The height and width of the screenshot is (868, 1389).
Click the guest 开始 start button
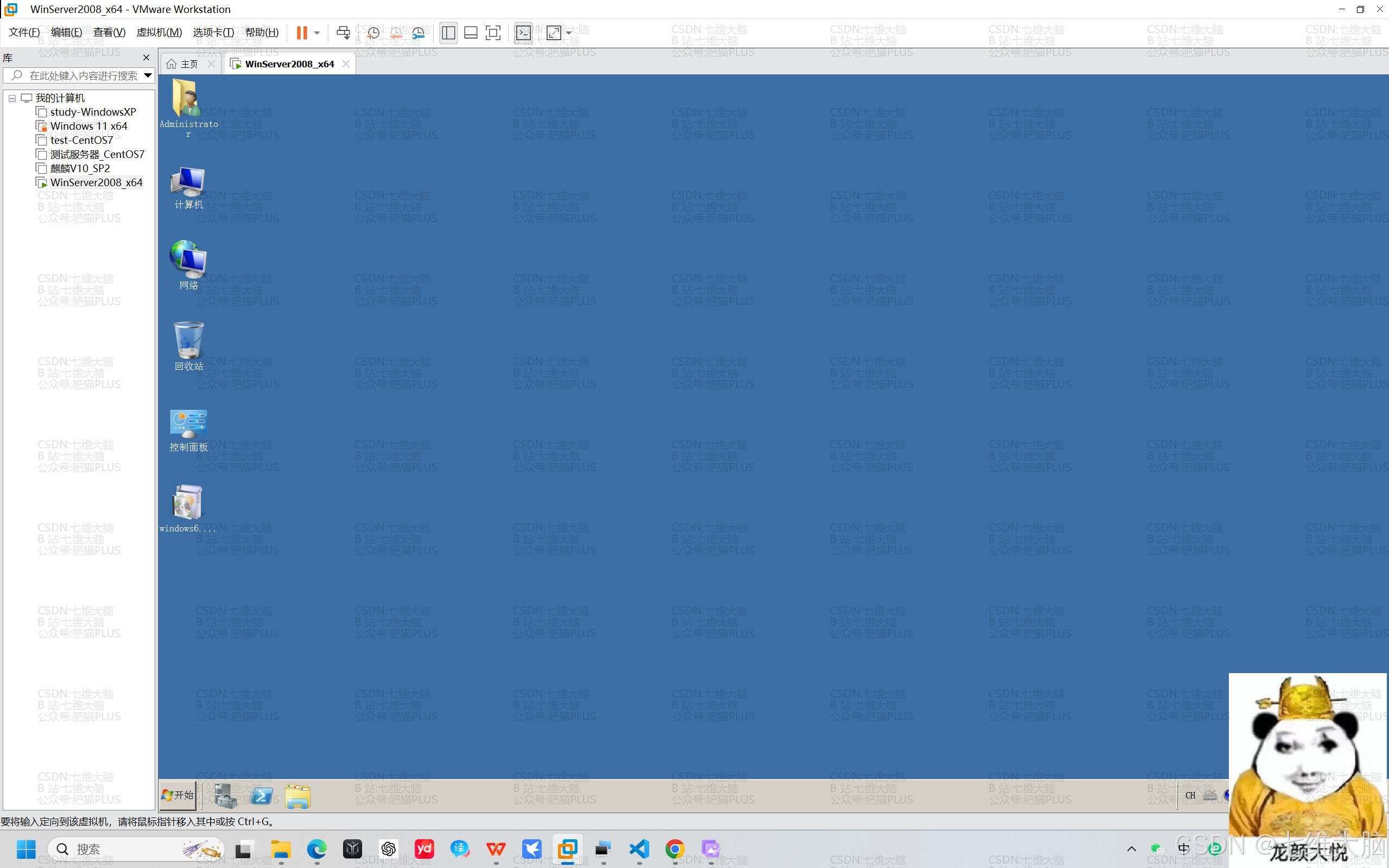(x=178, y=795)
